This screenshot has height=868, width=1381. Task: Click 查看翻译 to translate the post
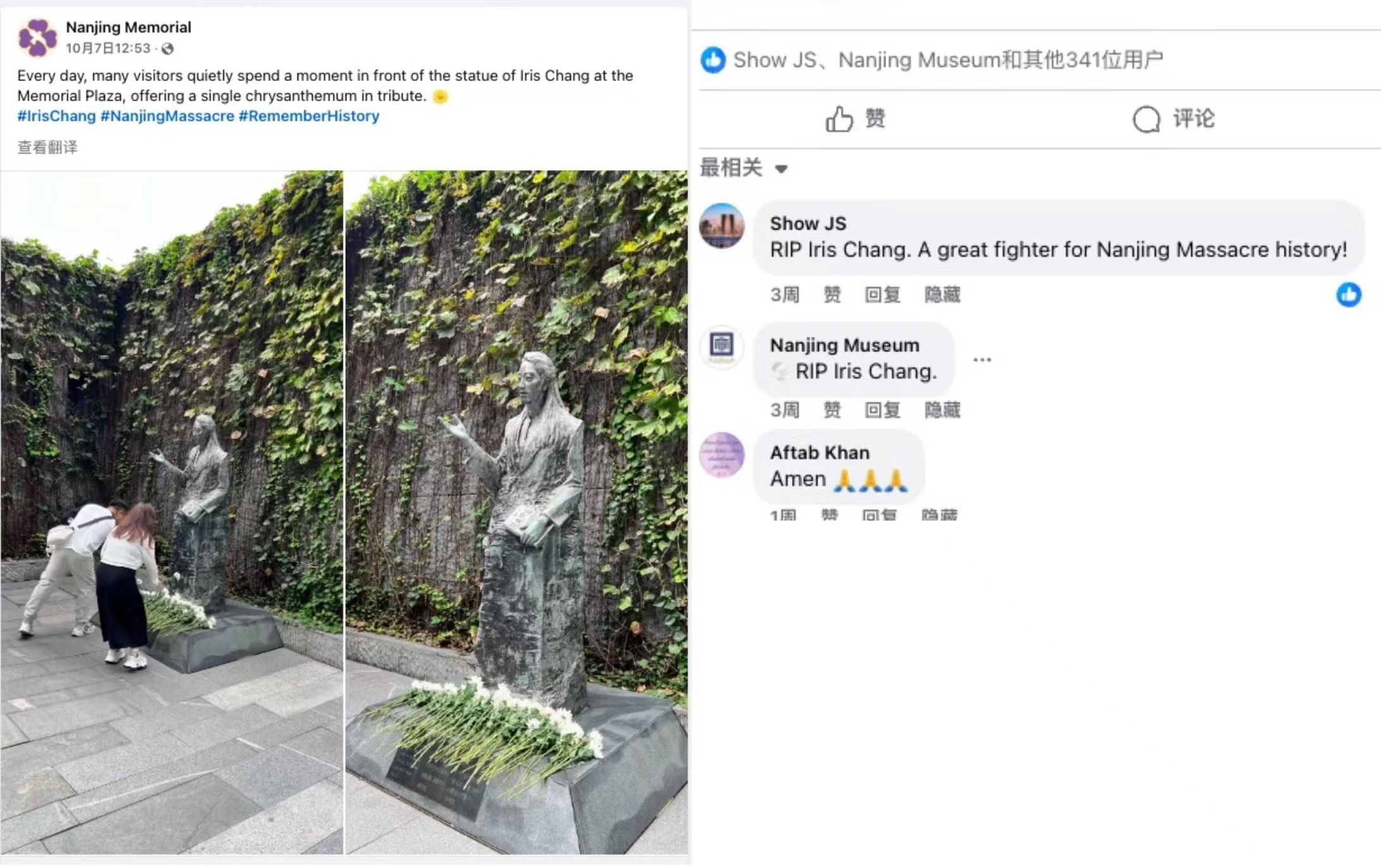click(47, 147)
